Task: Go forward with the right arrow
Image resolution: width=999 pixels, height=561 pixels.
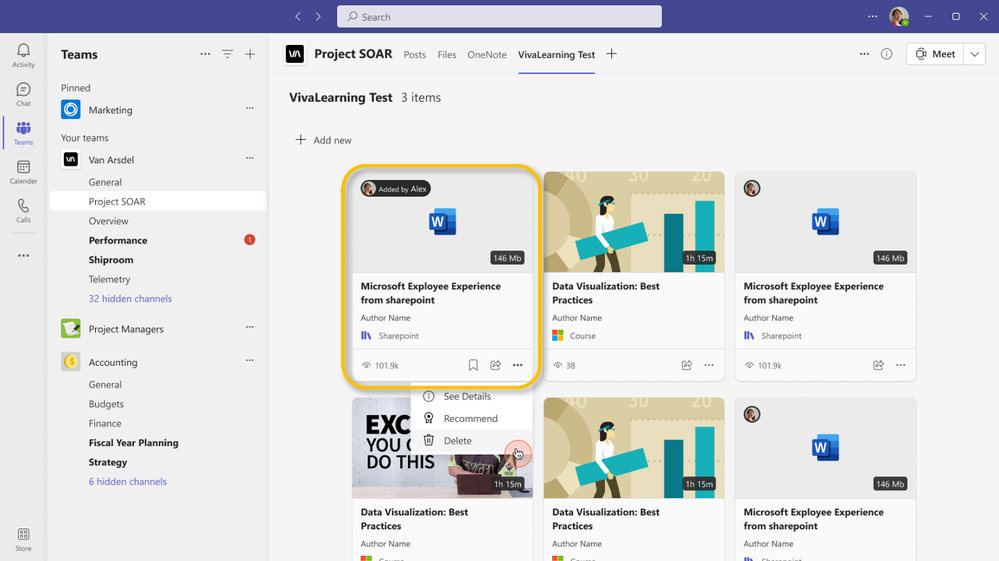Action: (x=318, y=17)
